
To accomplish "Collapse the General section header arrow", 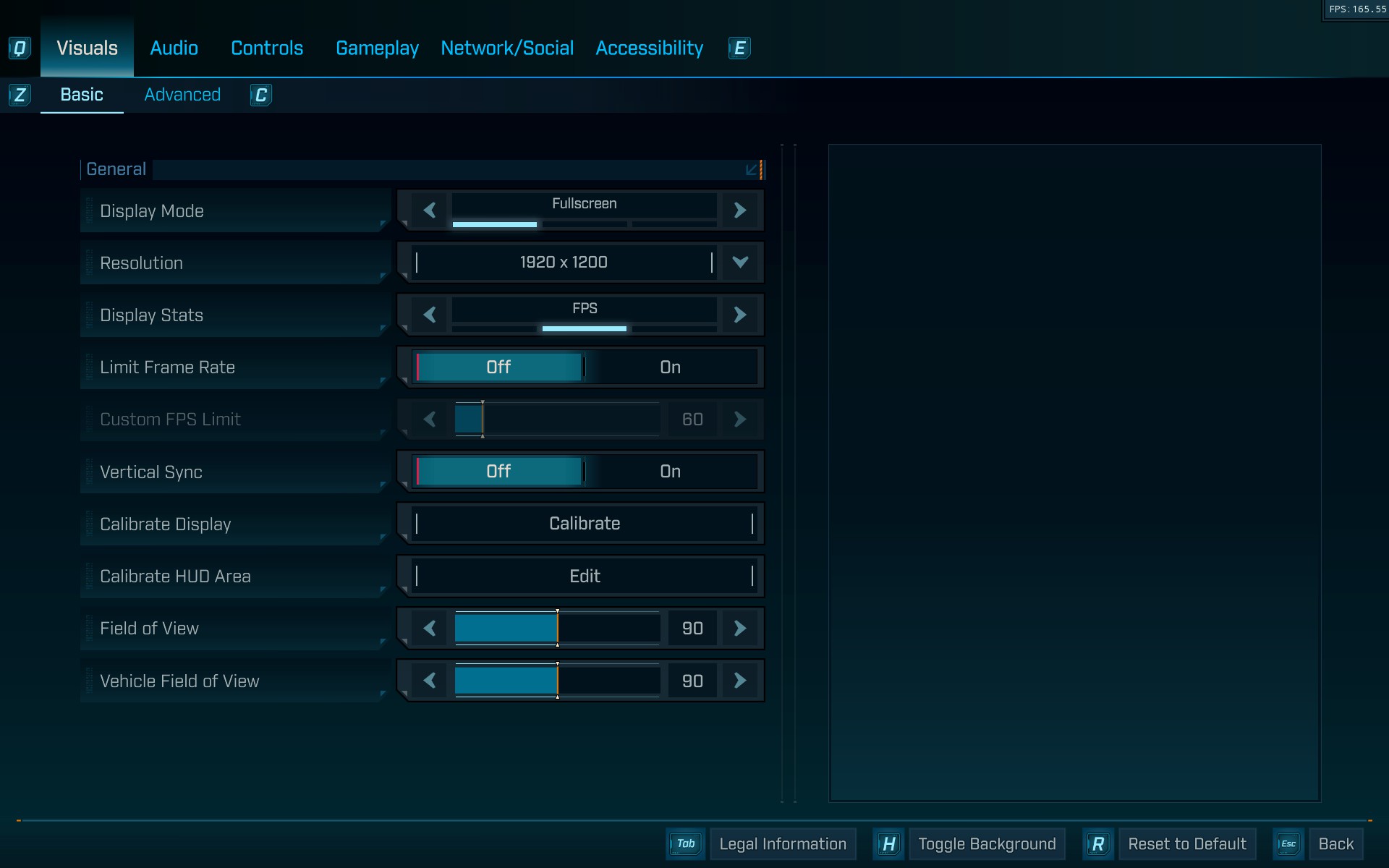I will 751,169.
